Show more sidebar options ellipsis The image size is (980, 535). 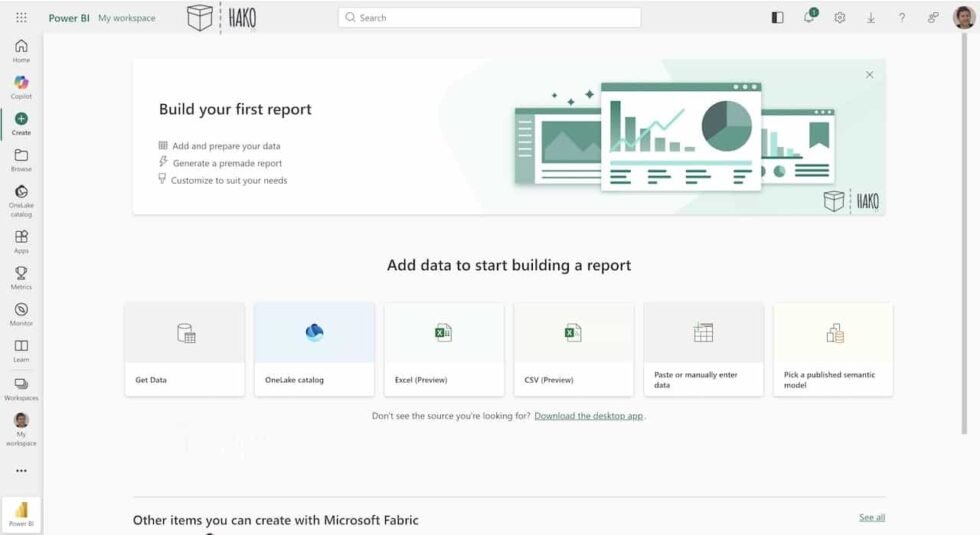[x=21, y=471]
